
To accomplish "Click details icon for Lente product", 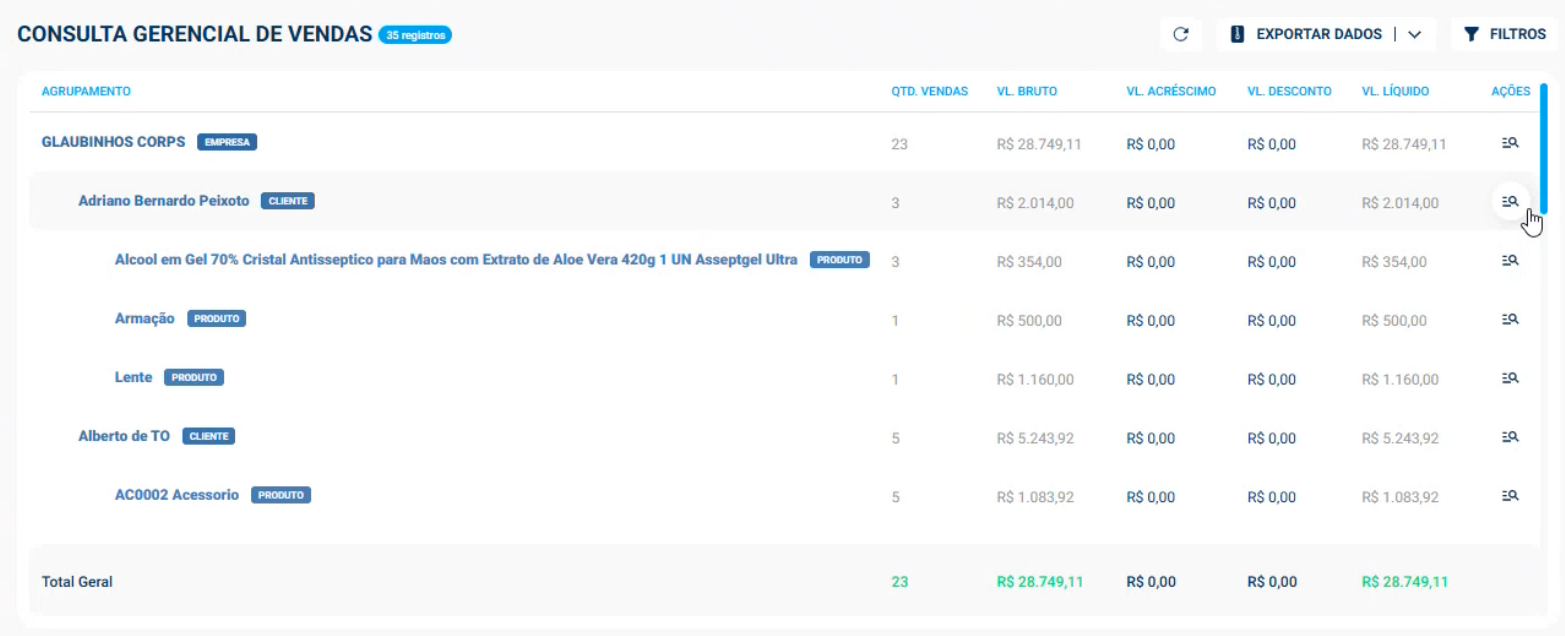I will pos(1510,379).
